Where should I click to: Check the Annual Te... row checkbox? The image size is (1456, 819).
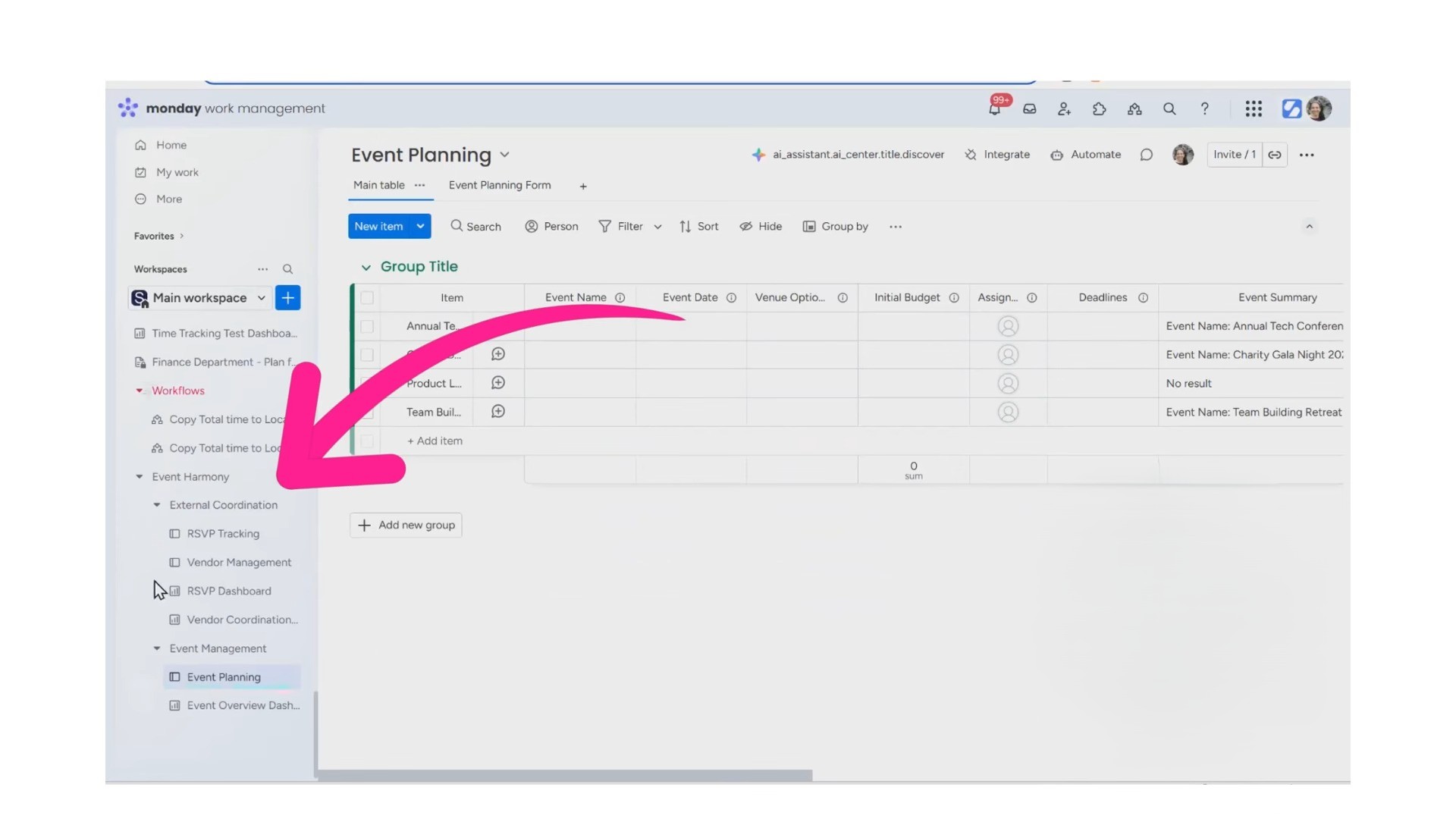coord(367,326)
